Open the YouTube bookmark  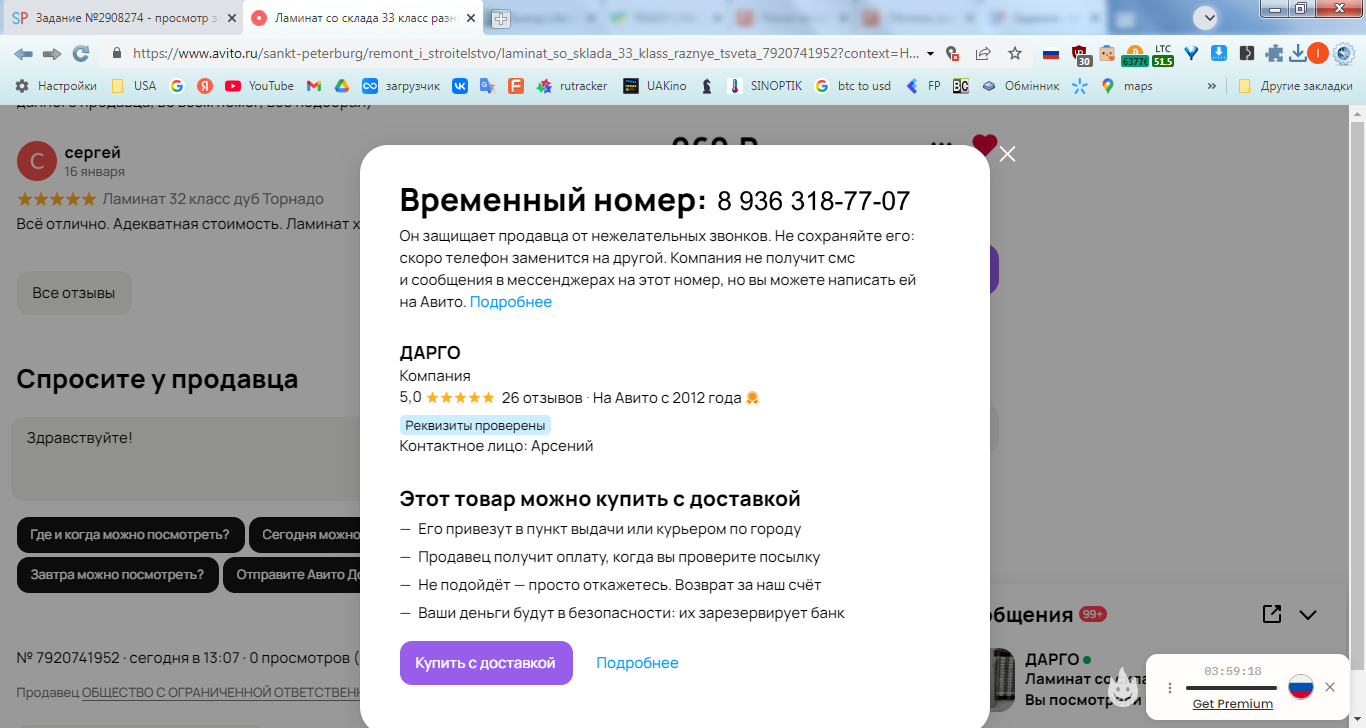click(259, 86)
